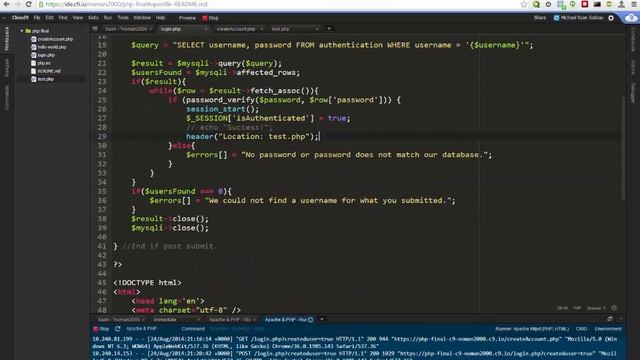The image size is (640, 360).
Task: Open the View menu
Action: point(78,18)
